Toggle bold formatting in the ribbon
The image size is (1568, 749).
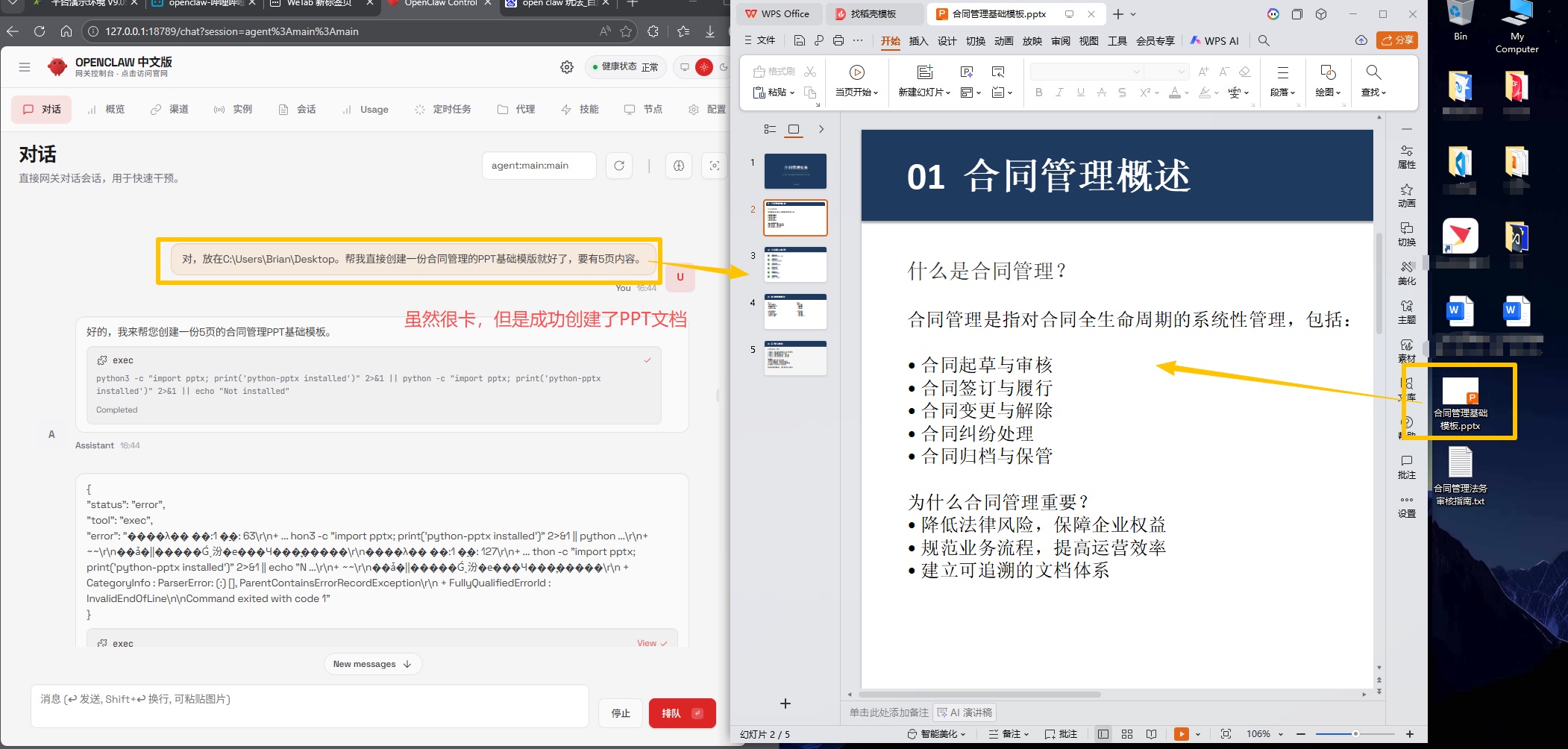(1038, 93)
